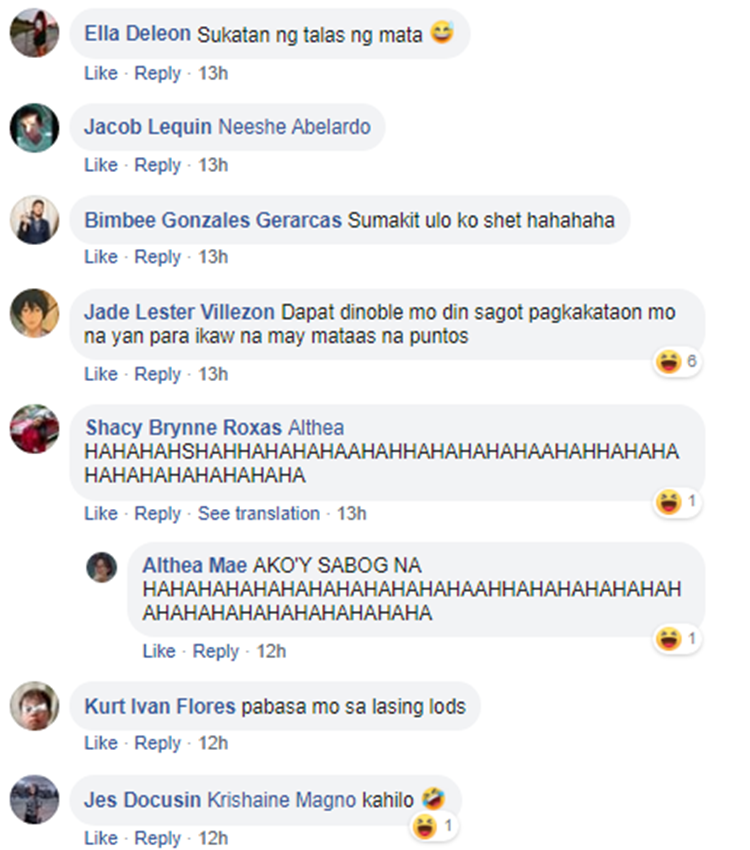Screen dimensions: 750x850
Task: Like Bimbee Gonzales Gerarcas's comment
Action: 101,256
